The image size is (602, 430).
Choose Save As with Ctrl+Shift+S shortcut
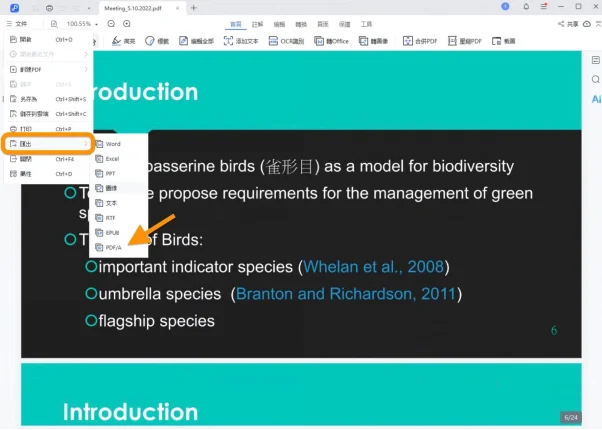[x=48, y=99]
